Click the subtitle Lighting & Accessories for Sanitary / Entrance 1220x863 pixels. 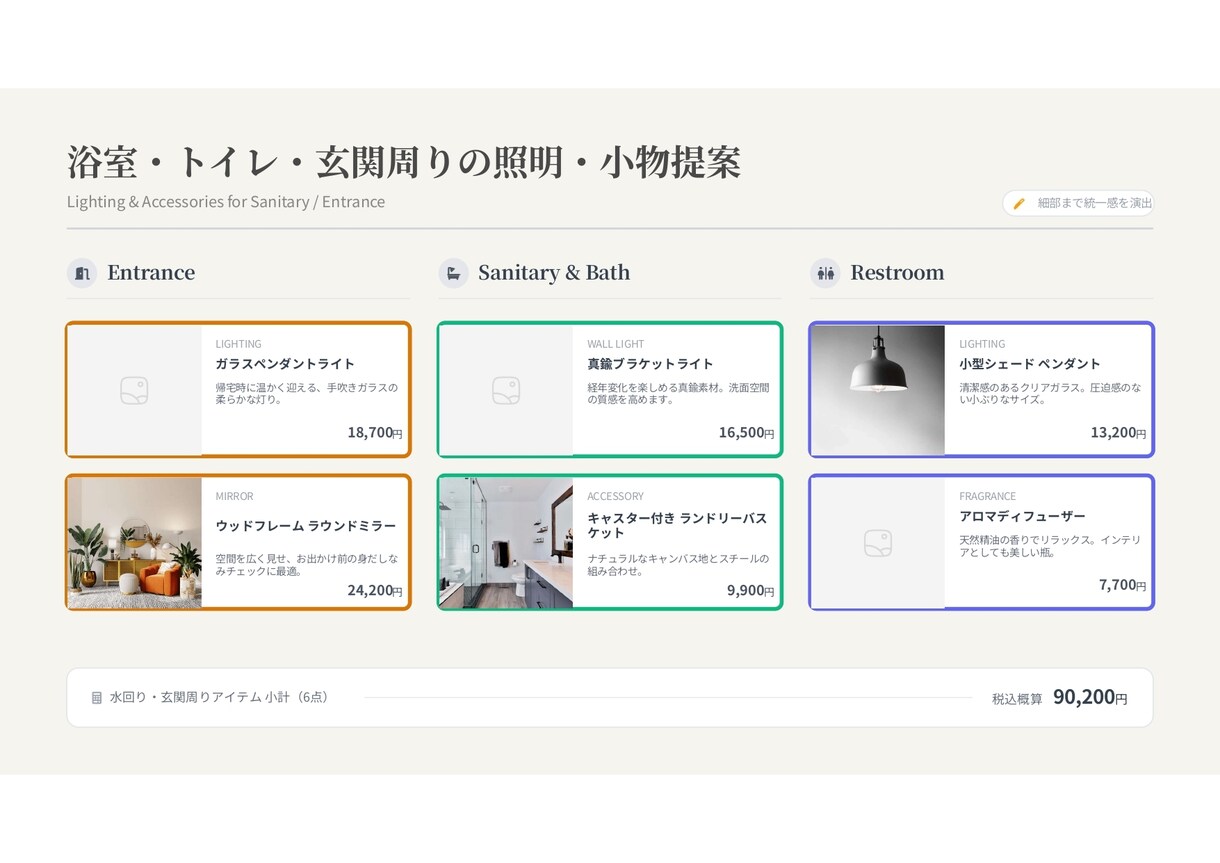(226, 202)
